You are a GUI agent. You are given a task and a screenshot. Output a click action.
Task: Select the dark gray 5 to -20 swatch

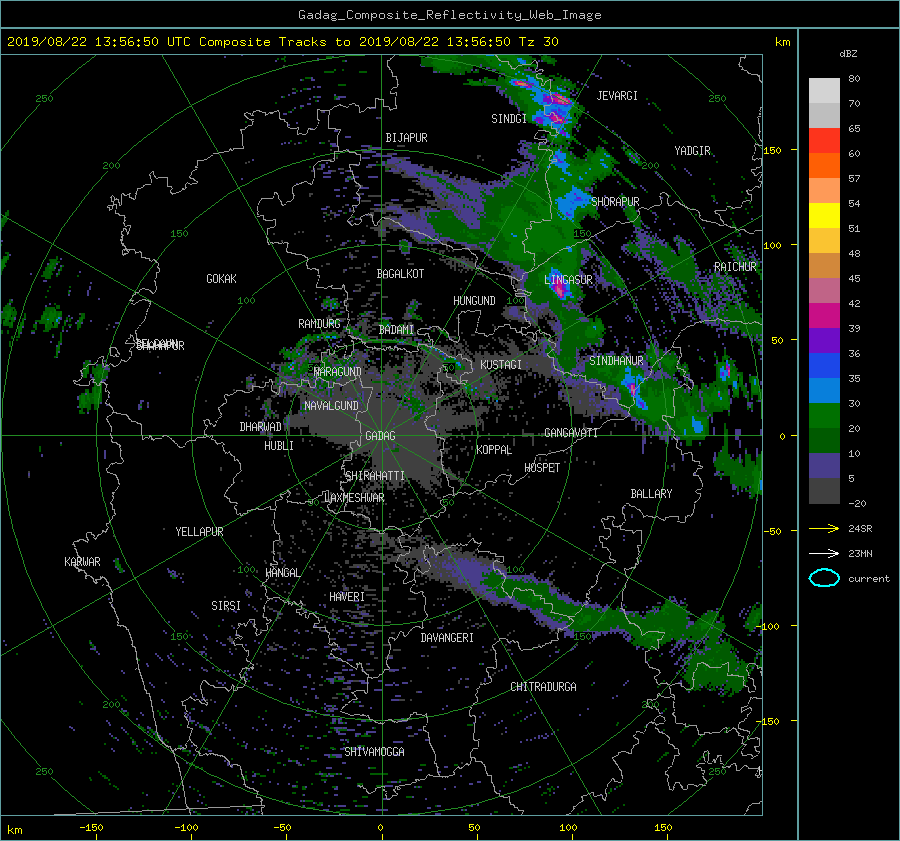tap(824, 491)
